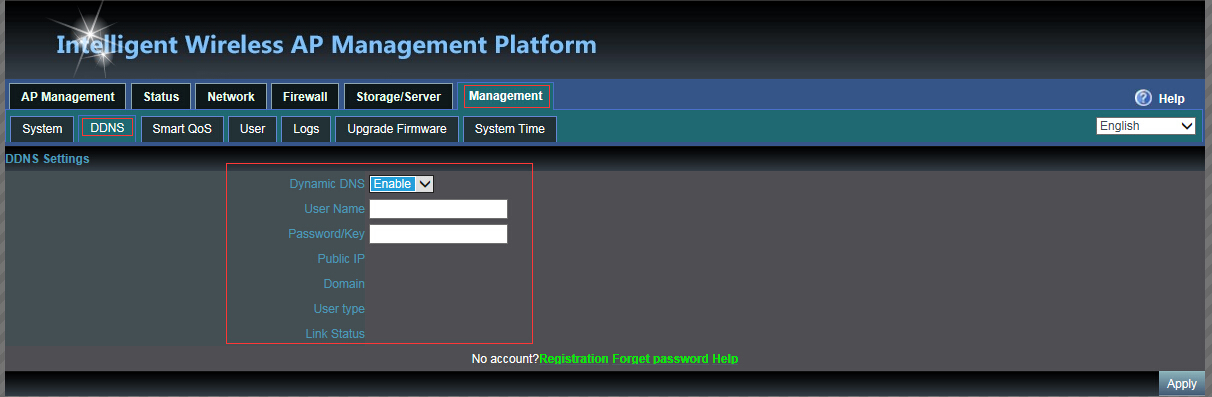Open the Upgrade Firmware sub-tab
Screen dimensions: 1212x397
tap(397, 129)
